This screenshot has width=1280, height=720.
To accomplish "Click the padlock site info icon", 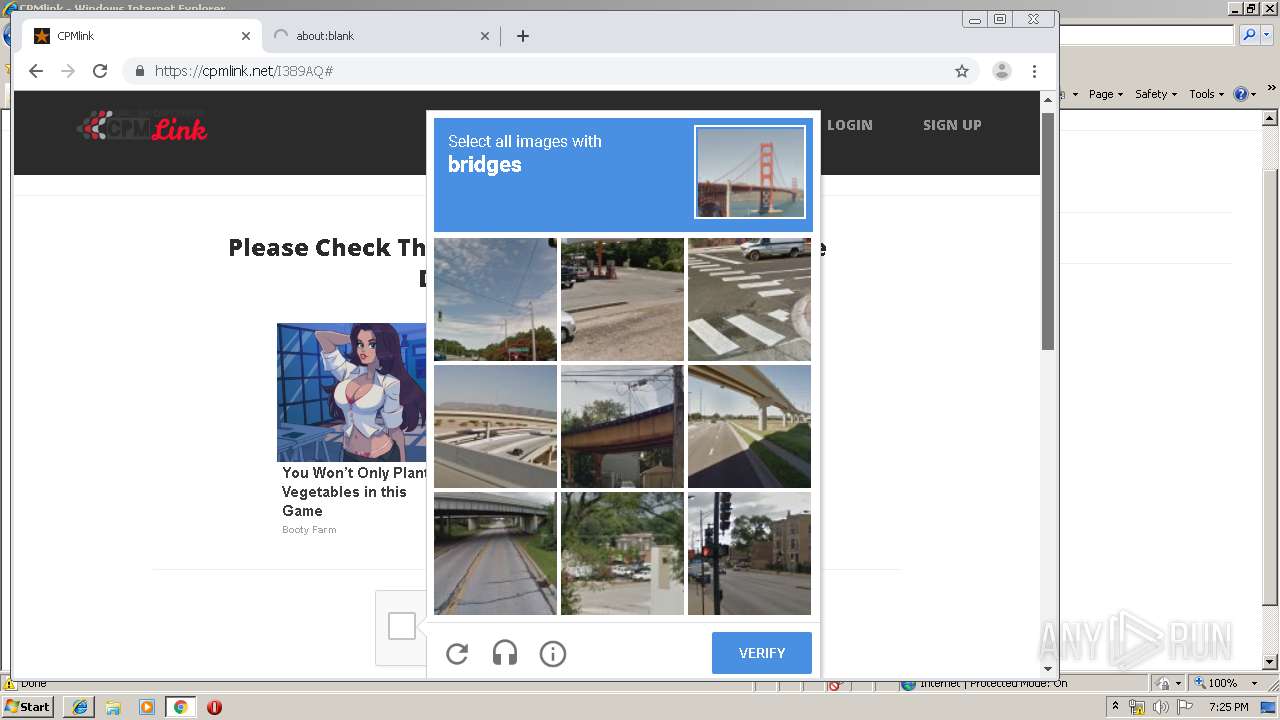I will pos(140,71).
